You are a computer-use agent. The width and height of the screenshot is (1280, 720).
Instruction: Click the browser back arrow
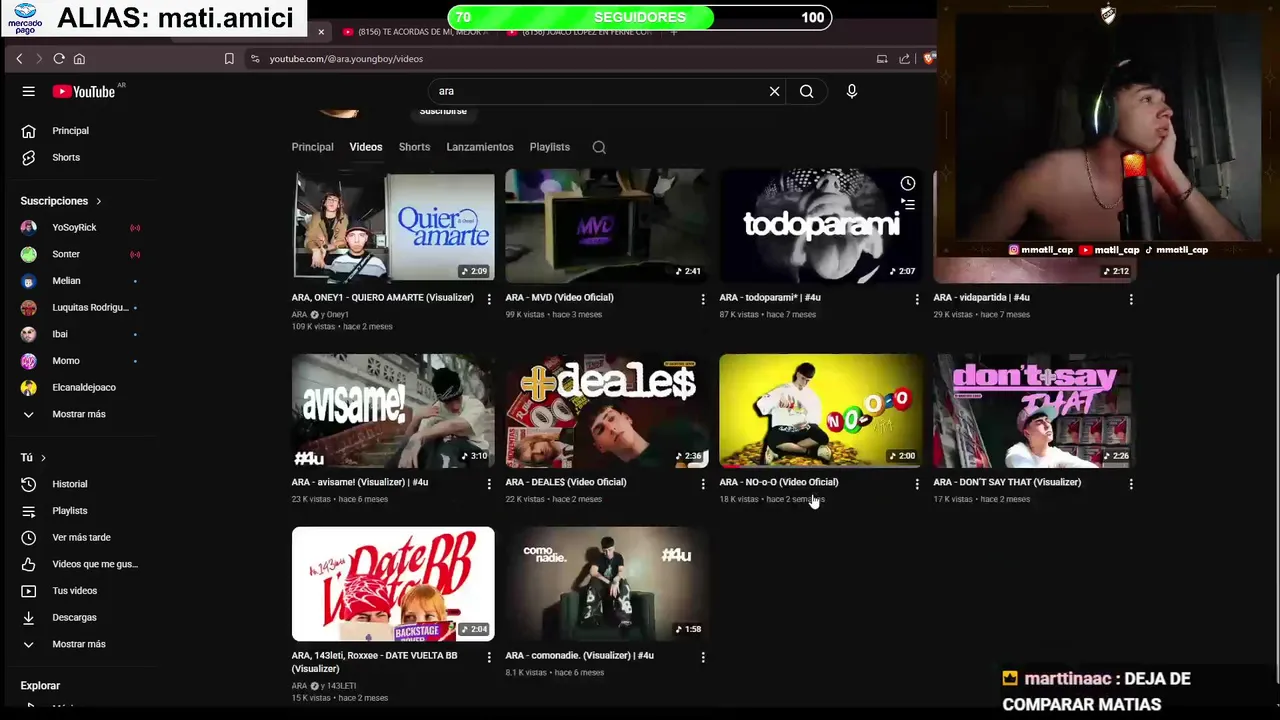(19, 59)
